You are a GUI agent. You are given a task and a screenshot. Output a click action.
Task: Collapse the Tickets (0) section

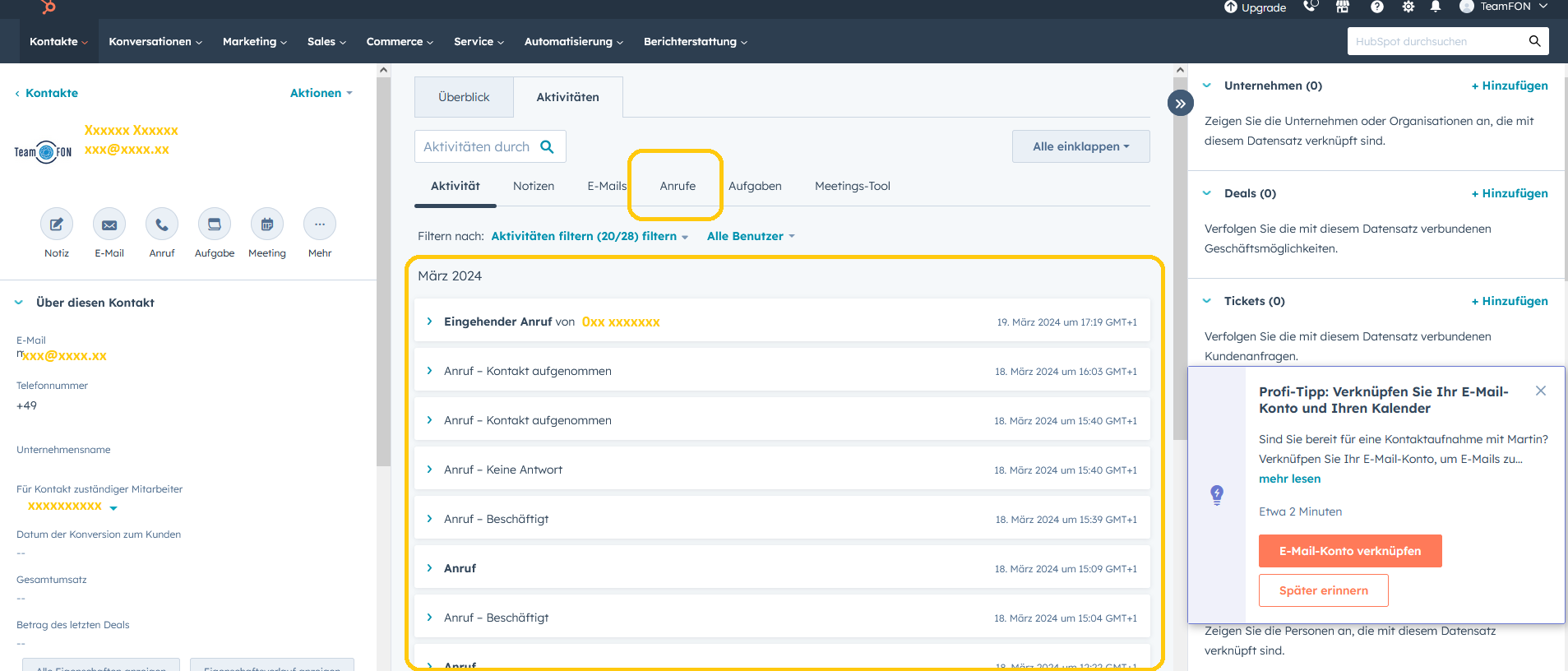tap(1207, 301)
